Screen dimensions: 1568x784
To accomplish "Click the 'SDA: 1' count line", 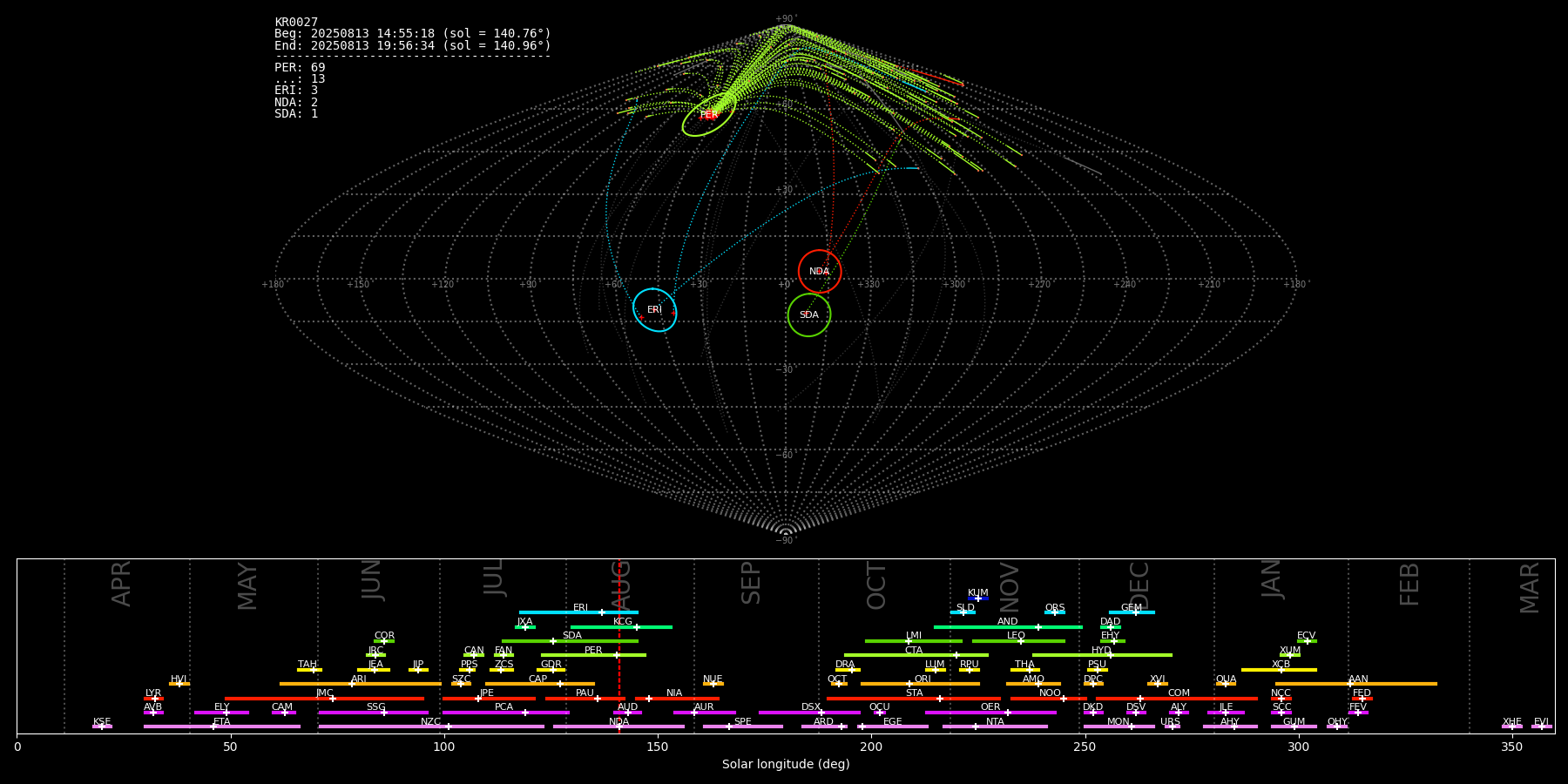I will (296, 114).
